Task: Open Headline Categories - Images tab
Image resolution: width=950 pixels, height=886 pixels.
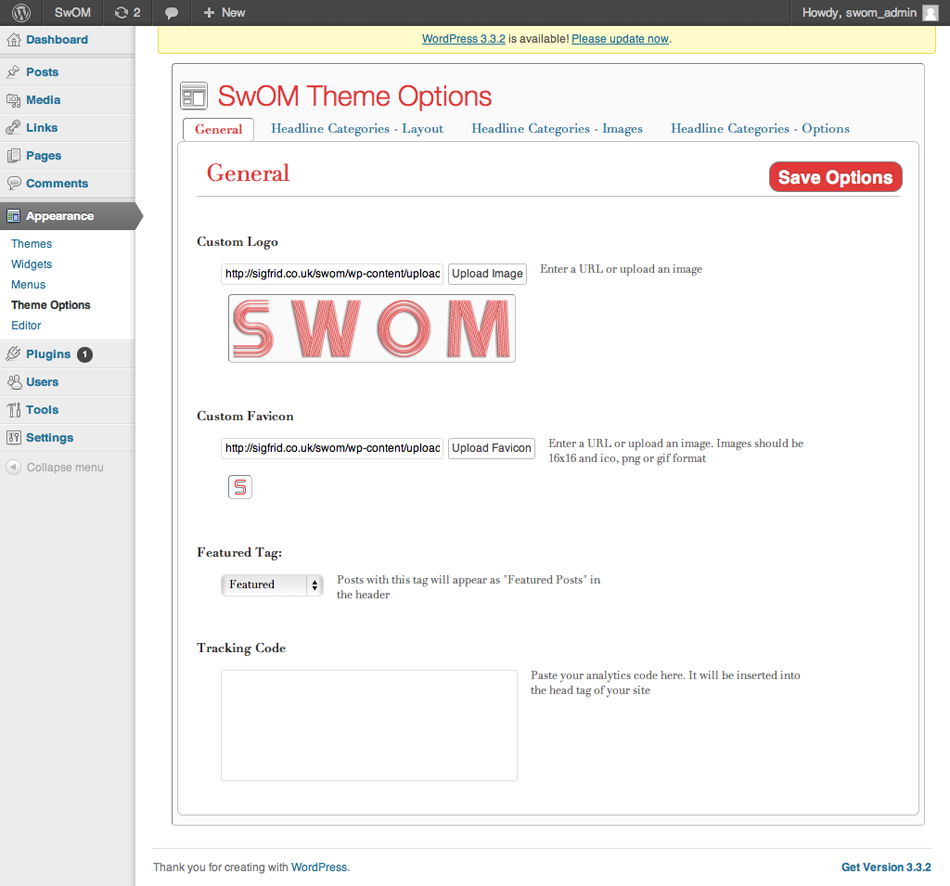Action: tap(557, 128)
